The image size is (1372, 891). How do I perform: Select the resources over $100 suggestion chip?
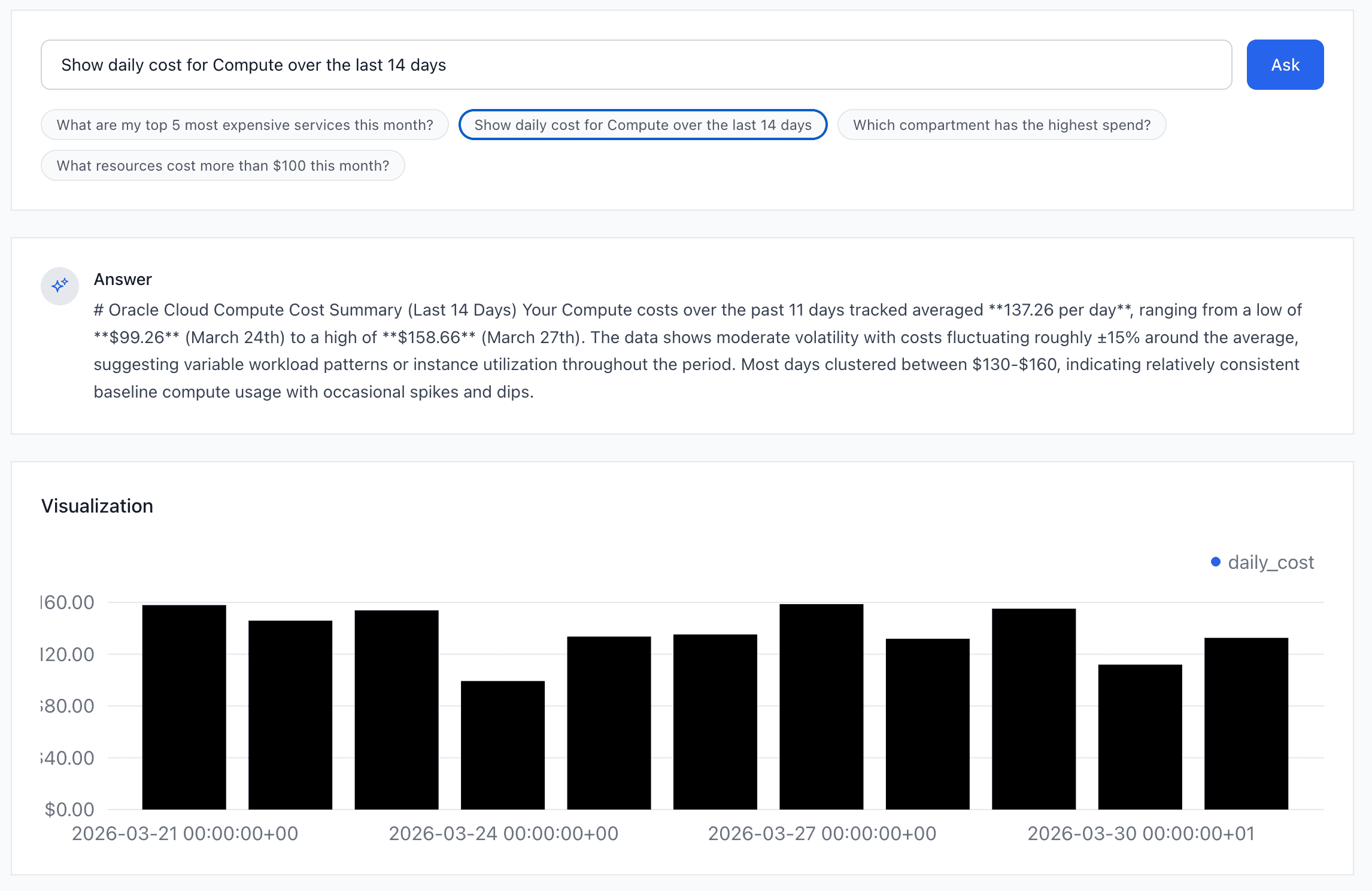point(222,165)
